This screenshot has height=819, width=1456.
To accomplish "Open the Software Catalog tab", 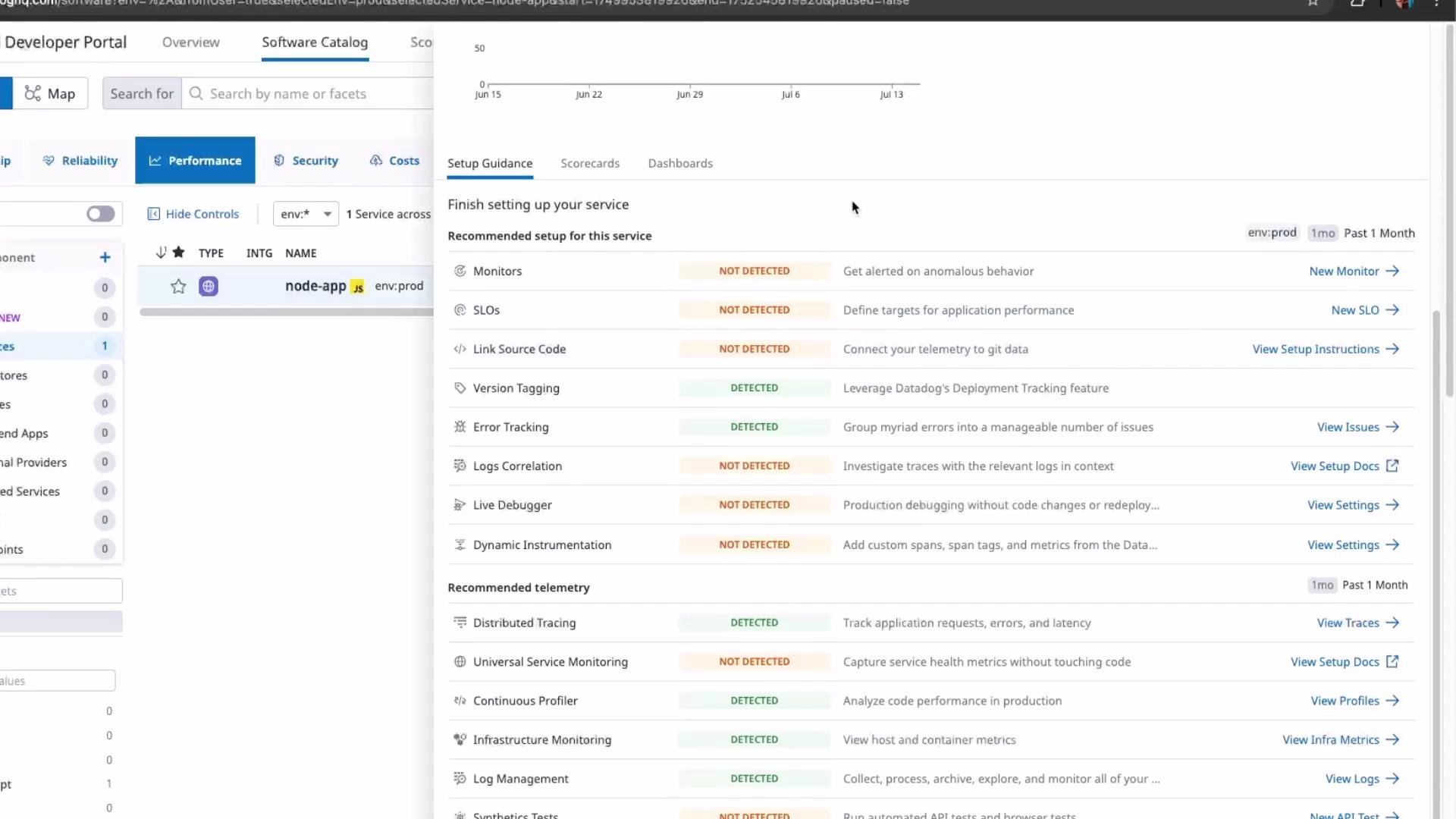I will coord(315,42).
